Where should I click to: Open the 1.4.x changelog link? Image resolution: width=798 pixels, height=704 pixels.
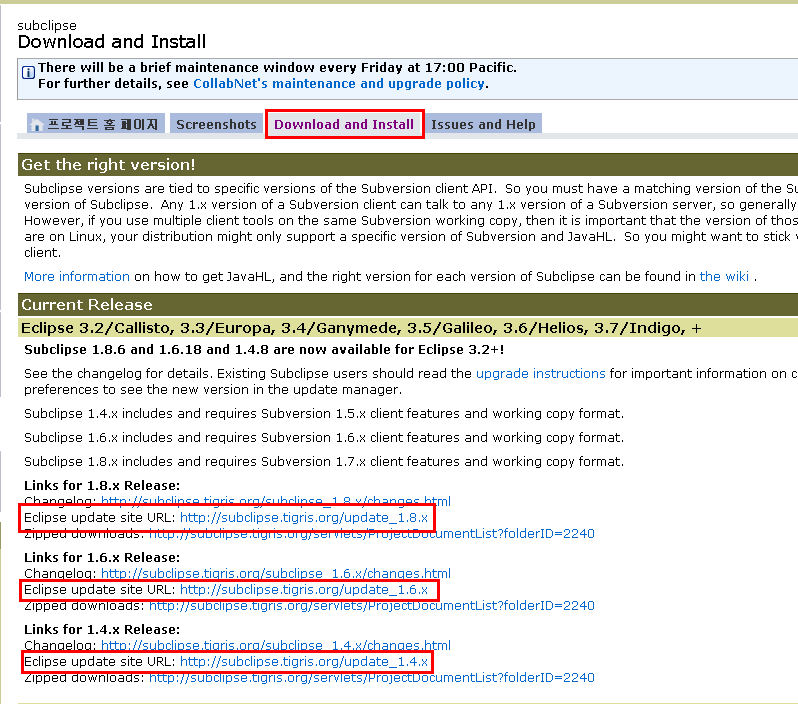[x=275, y=645]
